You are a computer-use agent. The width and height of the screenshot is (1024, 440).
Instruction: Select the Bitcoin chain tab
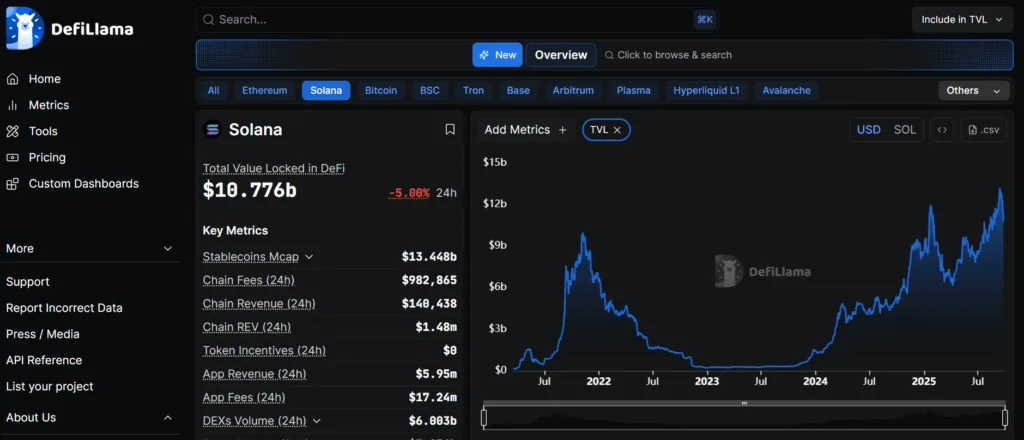coord(381,91)
